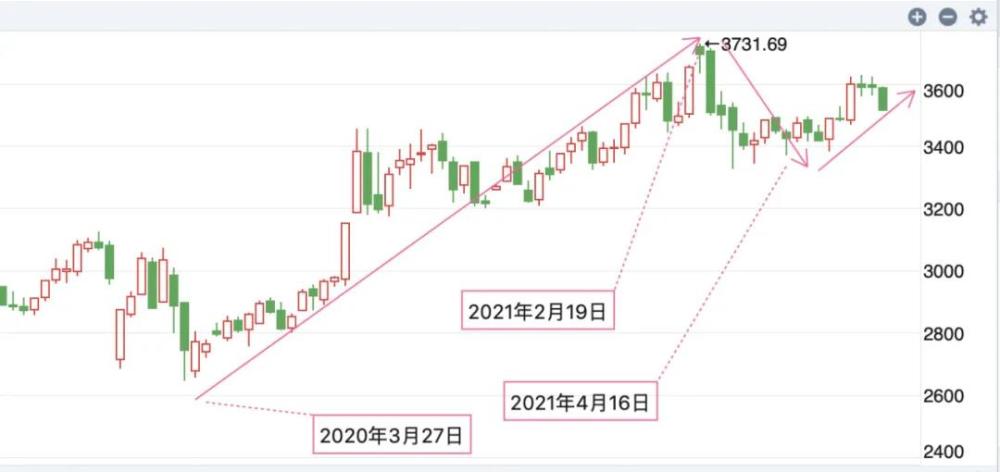Click the 2021年4月16日 date label
1000x472 pixels.
(581, 403)
